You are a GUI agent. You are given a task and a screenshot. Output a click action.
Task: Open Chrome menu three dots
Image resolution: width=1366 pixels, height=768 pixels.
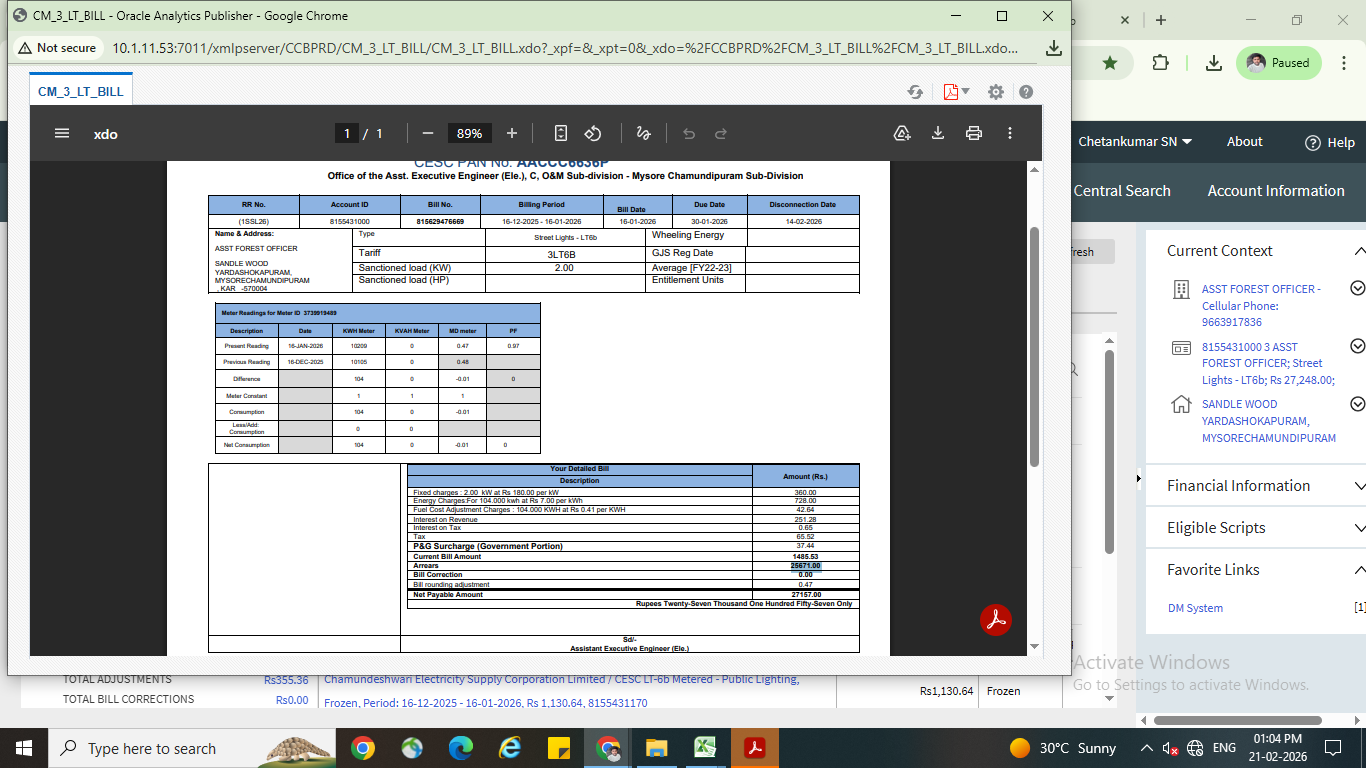(1345, 63)
